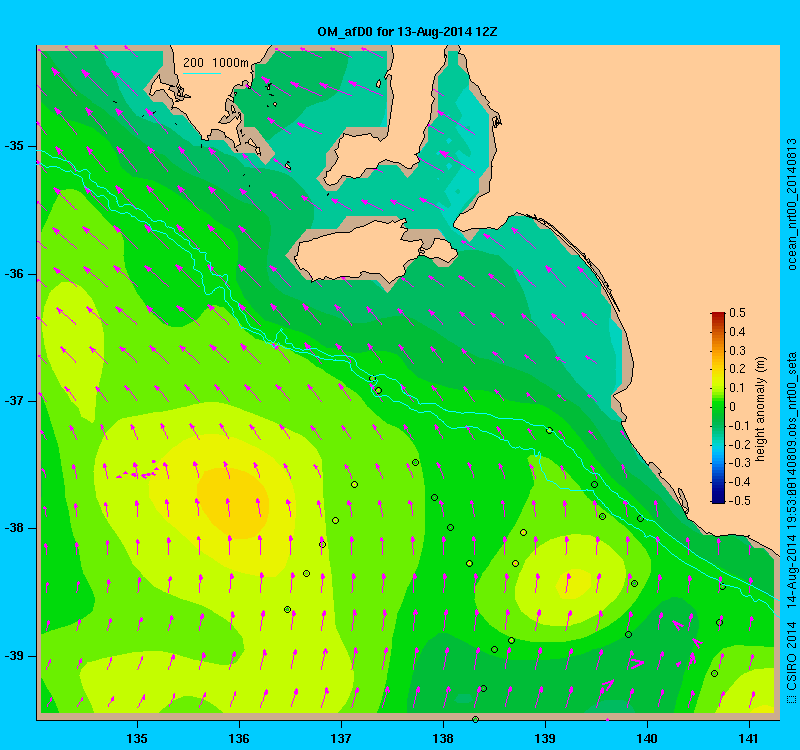Click the -38 latitude axis label
The image size is (800, 750).
click(x=14, y=528)
